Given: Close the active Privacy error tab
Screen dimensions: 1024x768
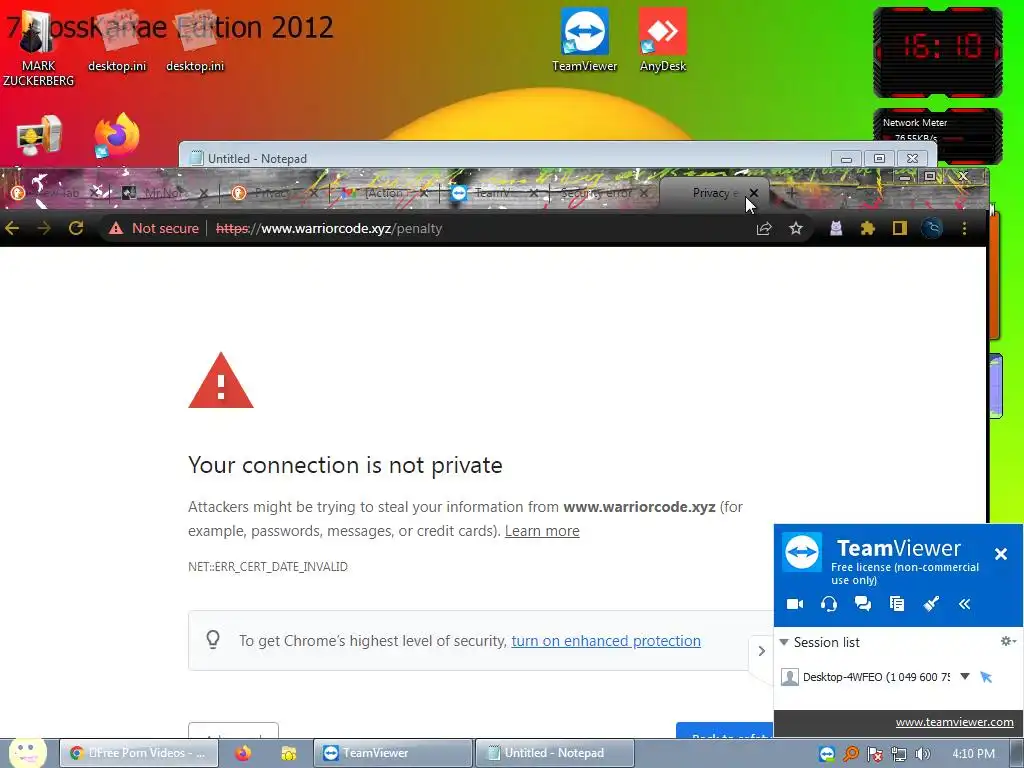Looking at the screenshot, I should (x=754, y=193).
